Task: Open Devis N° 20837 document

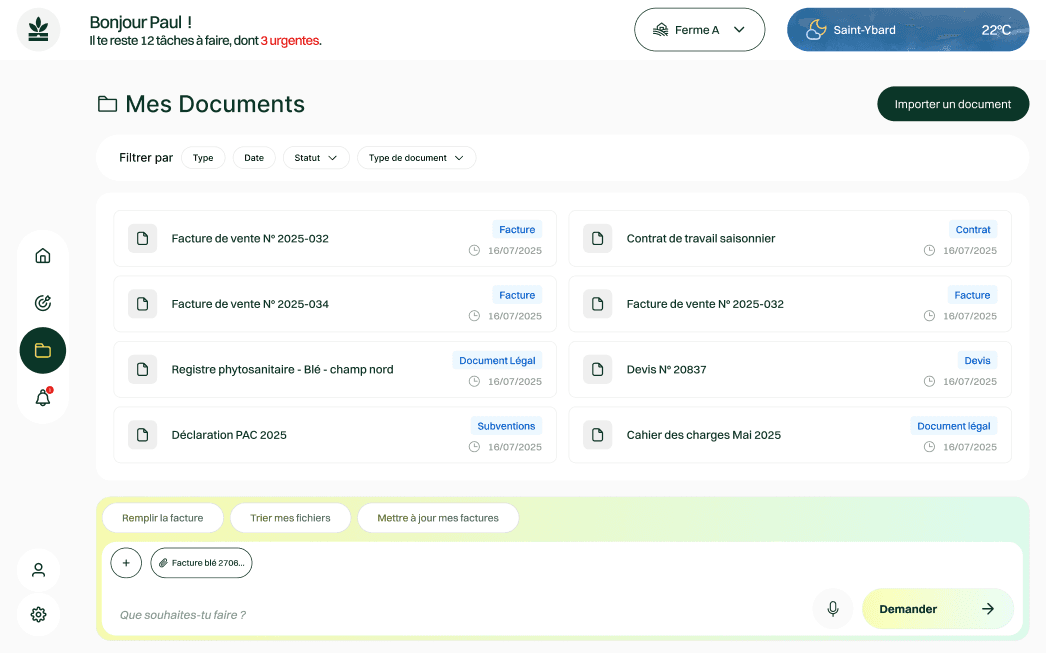Action: pos(790,370)
